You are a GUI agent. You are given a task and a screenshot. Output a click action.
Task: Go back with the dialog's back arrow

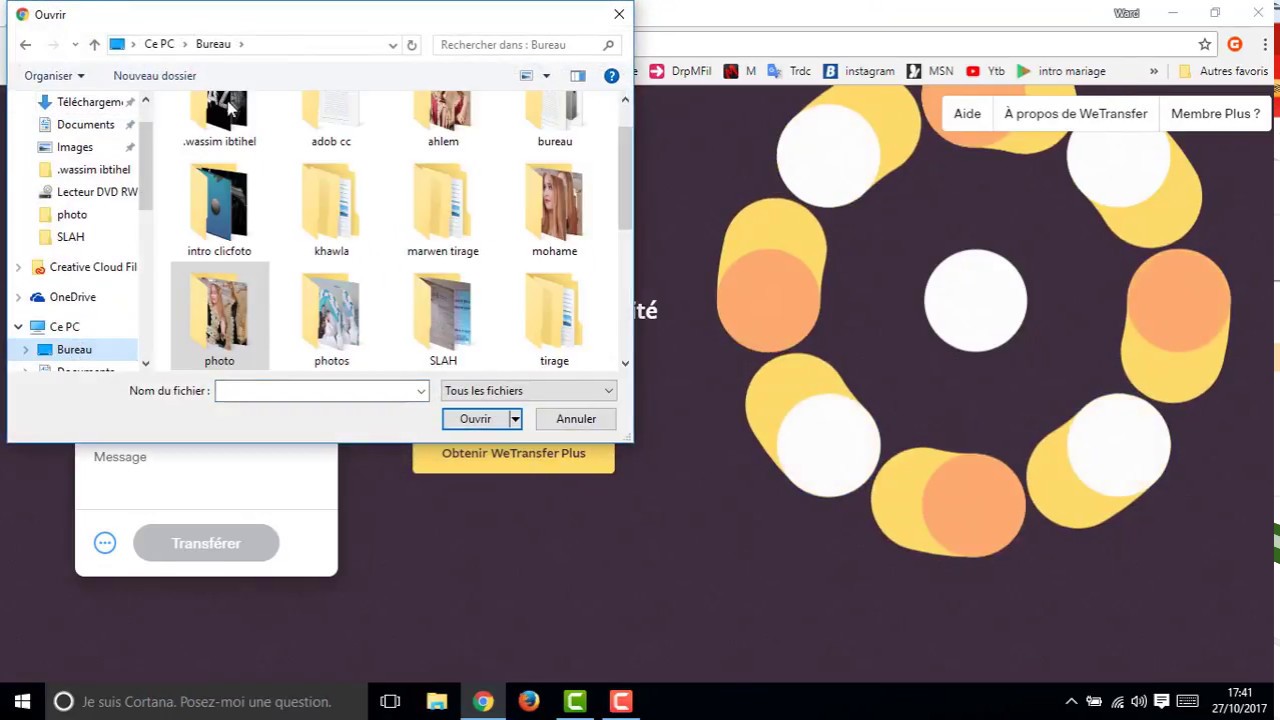coord(26,44)
